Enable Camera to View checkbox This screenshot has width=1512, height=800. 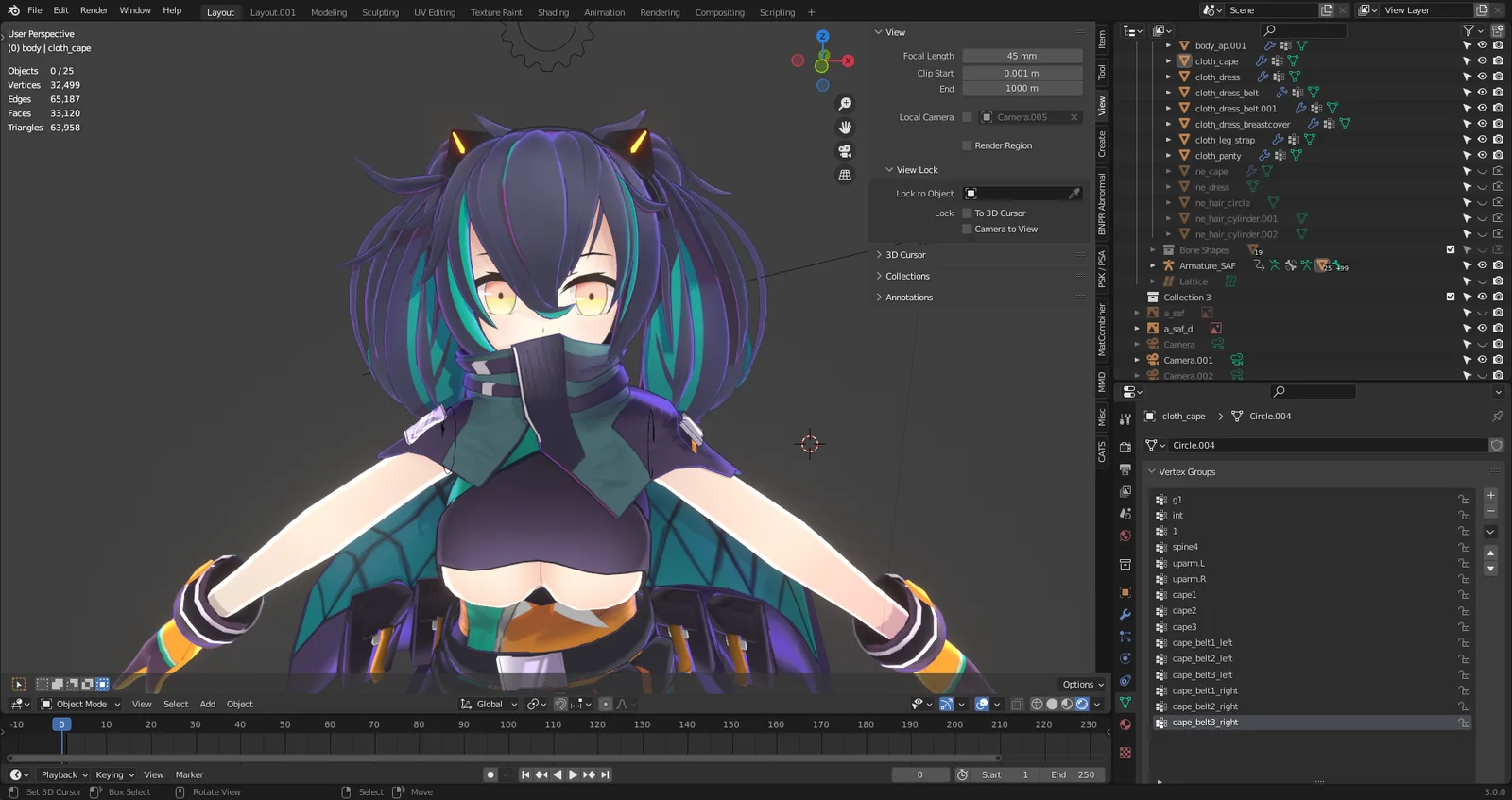click(967, 230)
